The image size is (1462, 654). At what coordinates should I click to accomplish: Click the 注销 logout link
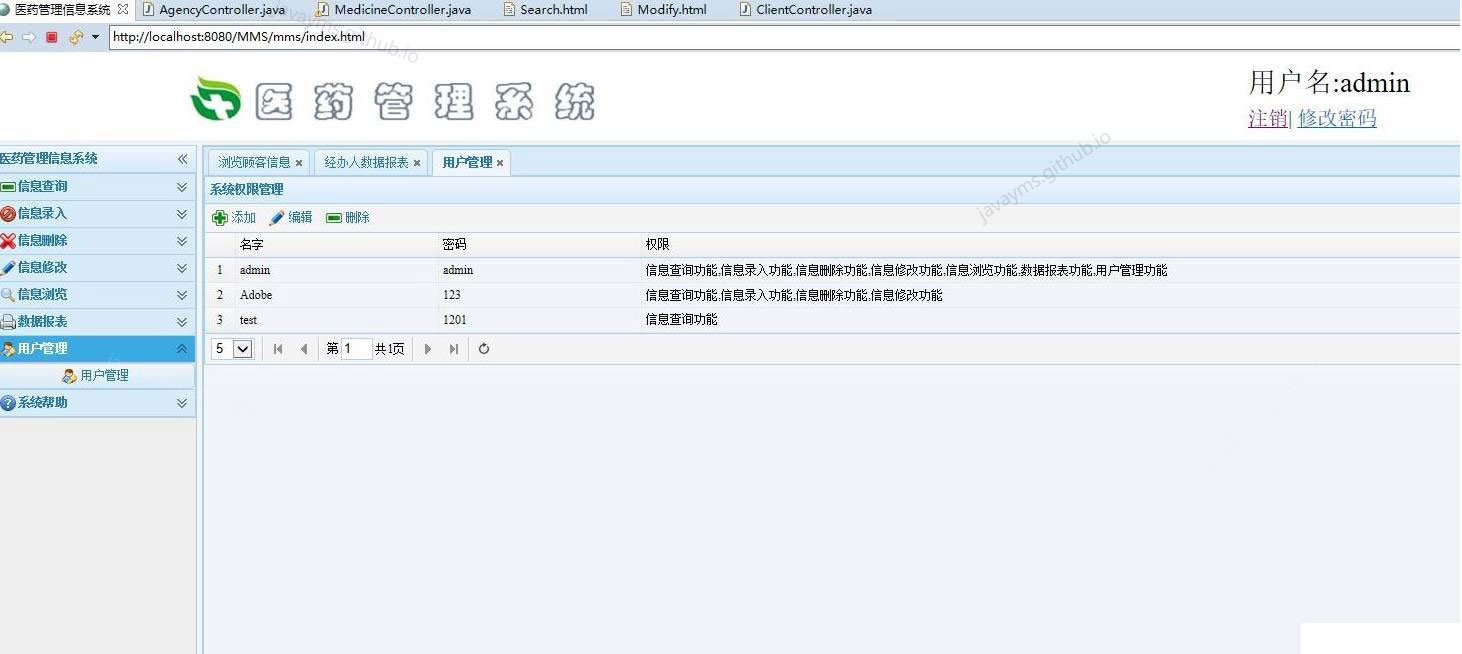point(1266,118)
